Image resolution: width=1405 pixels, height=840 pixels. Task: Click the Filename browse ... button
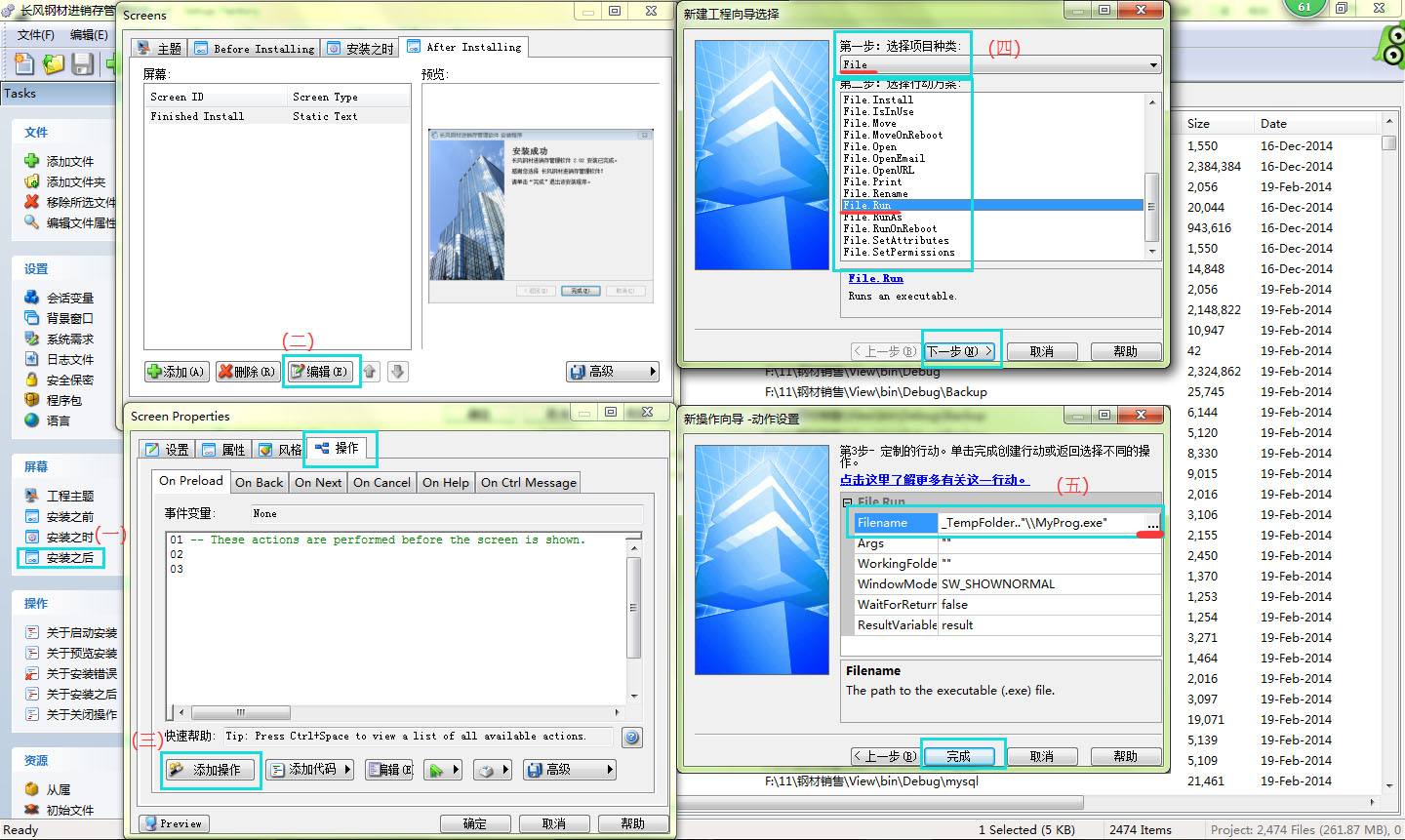pyautogui.click(x=1152, y=523)
